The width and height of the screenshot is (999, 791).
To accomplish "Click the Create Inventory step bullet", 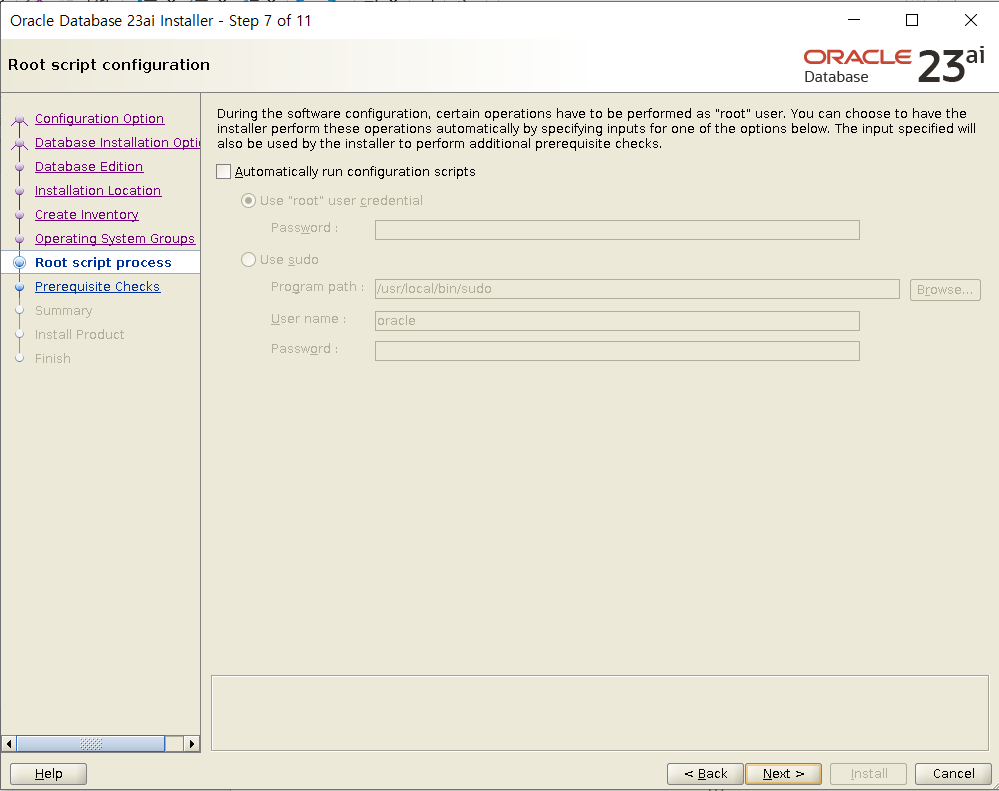I will pos(20,215).
